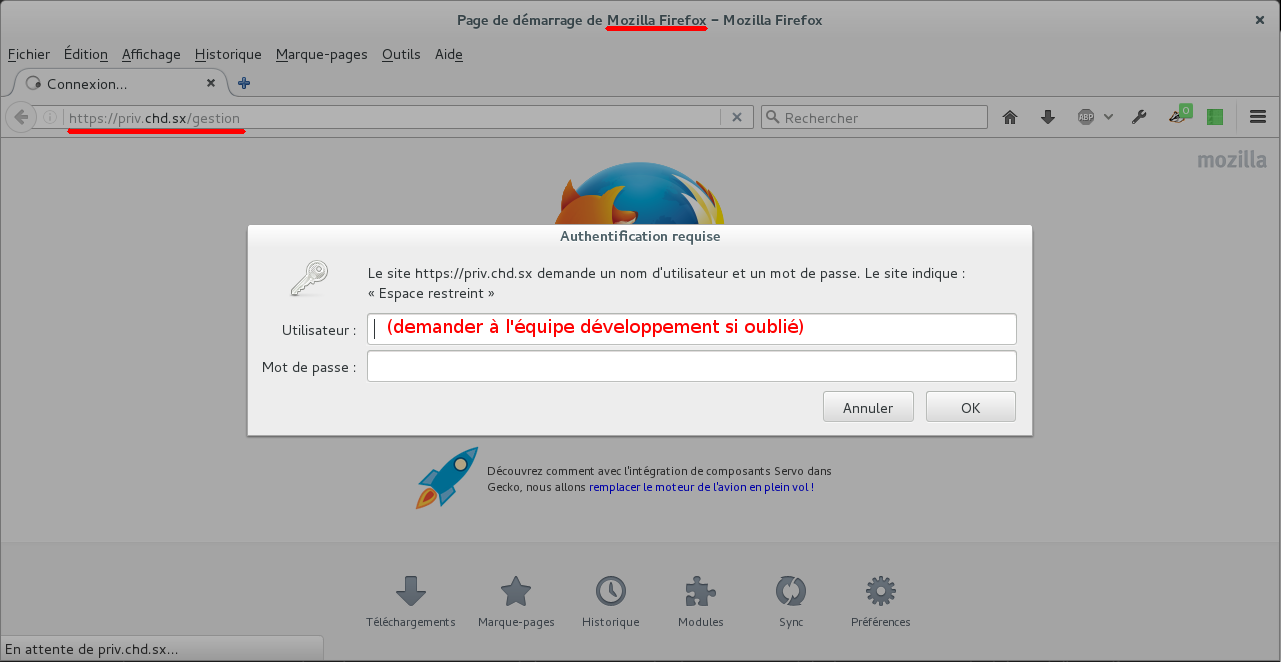This screenshot has width=1281, height=662.
Task: Click the Adblock Plus ABP icon
Action: tap(1086, 117)
